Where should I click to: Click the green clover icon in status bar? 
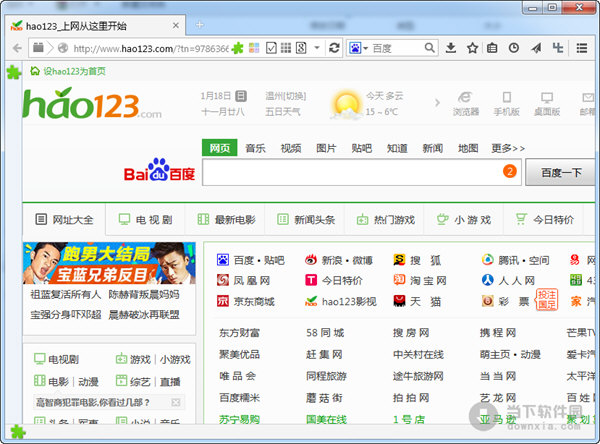[x=18, y=432]
